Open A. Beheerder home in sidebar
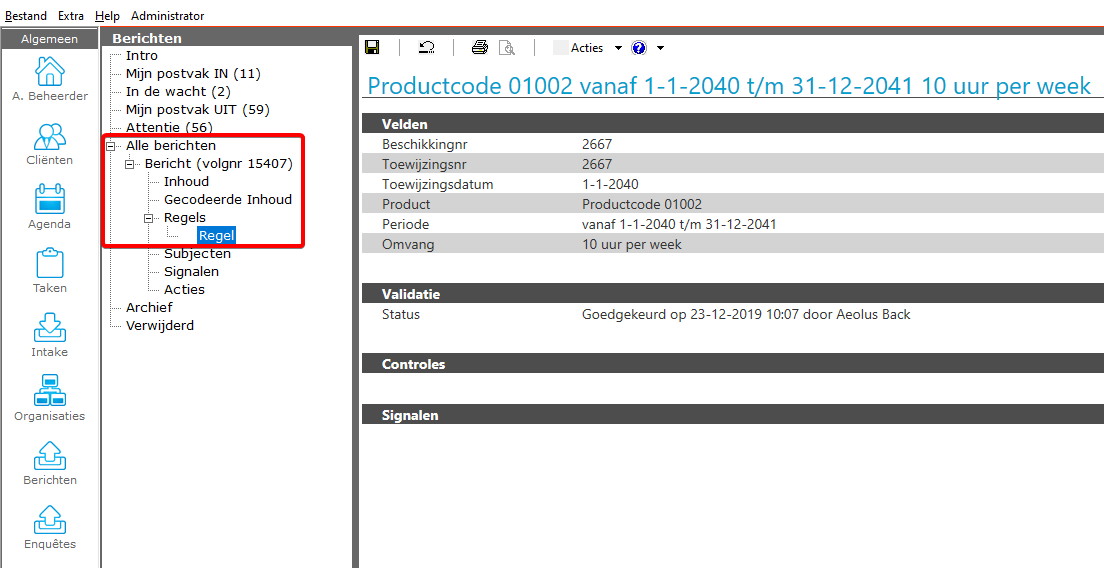This screenshot has width=1104, height=568. [x=50, y=79]
